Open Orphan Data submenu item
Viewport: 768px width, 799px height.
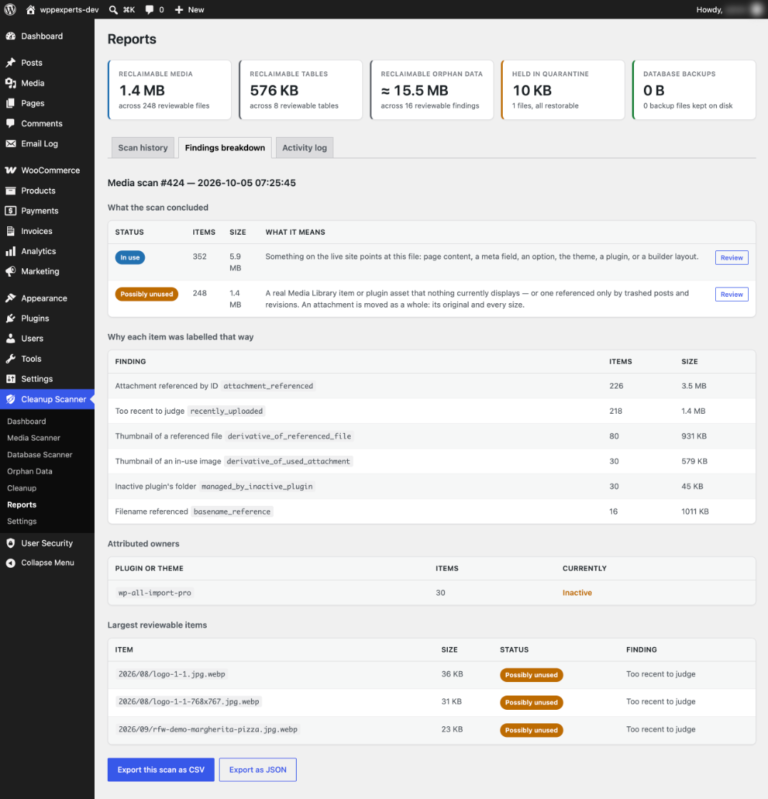point(30,471)
